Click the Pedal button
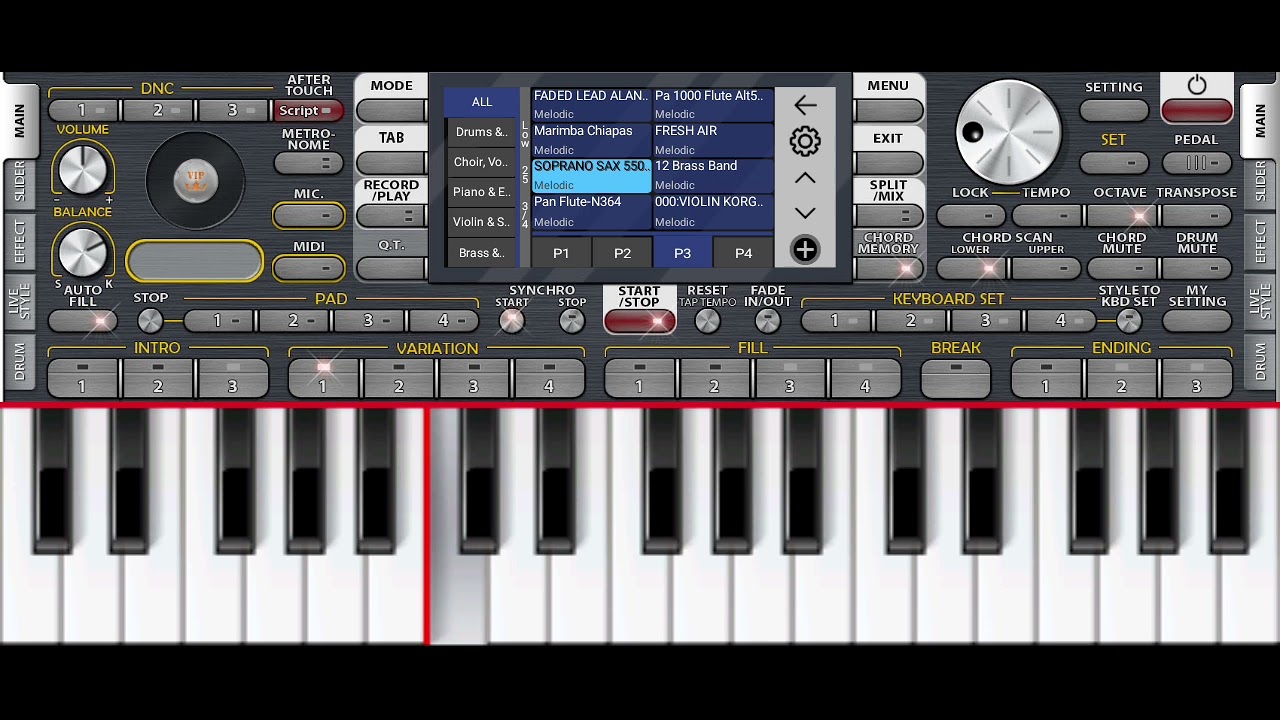This screenshot has width=1280, height=720. point(1197,163)
